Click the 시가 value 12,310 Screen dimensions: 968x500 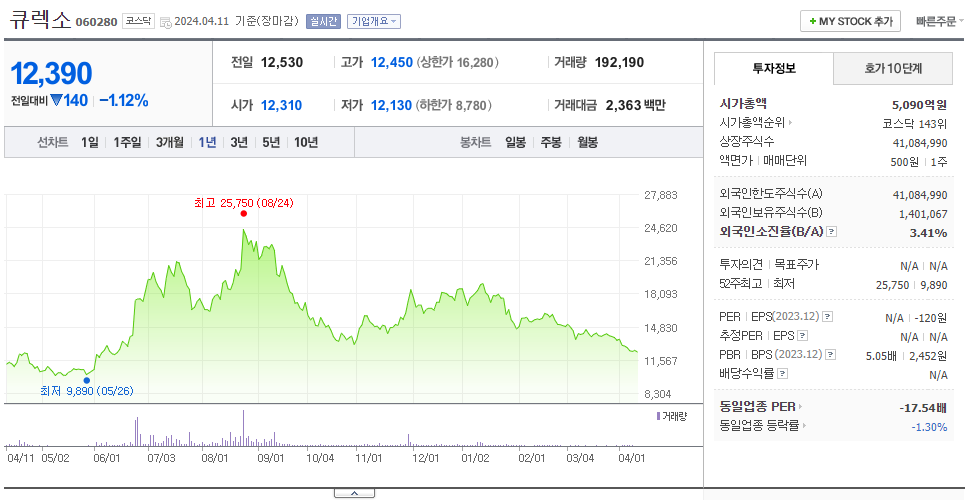(x=282, y=106)
